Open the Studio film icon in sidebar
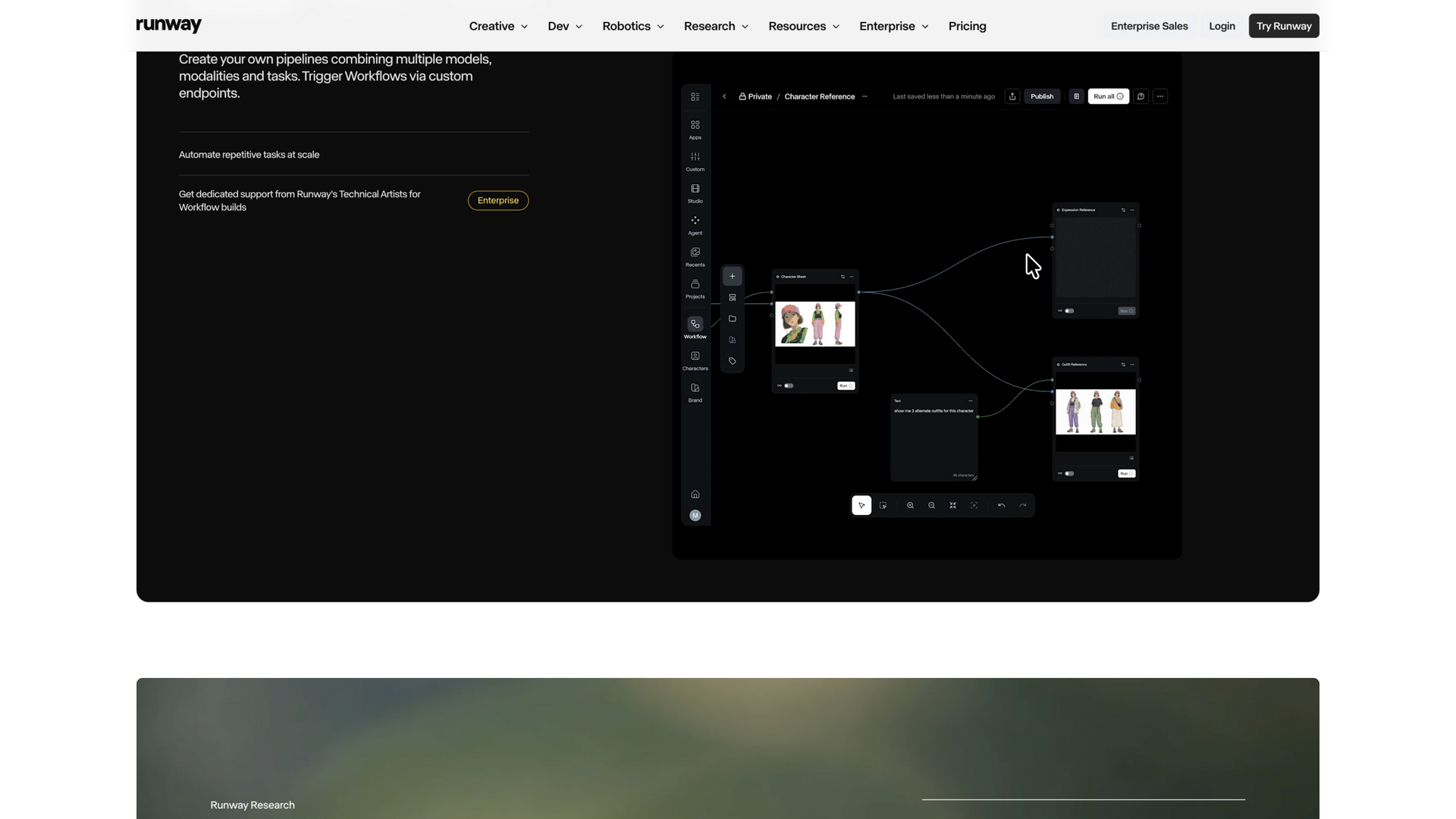Image resolution: width=1456 pixels, height=819 pixels. coord(695,189)
